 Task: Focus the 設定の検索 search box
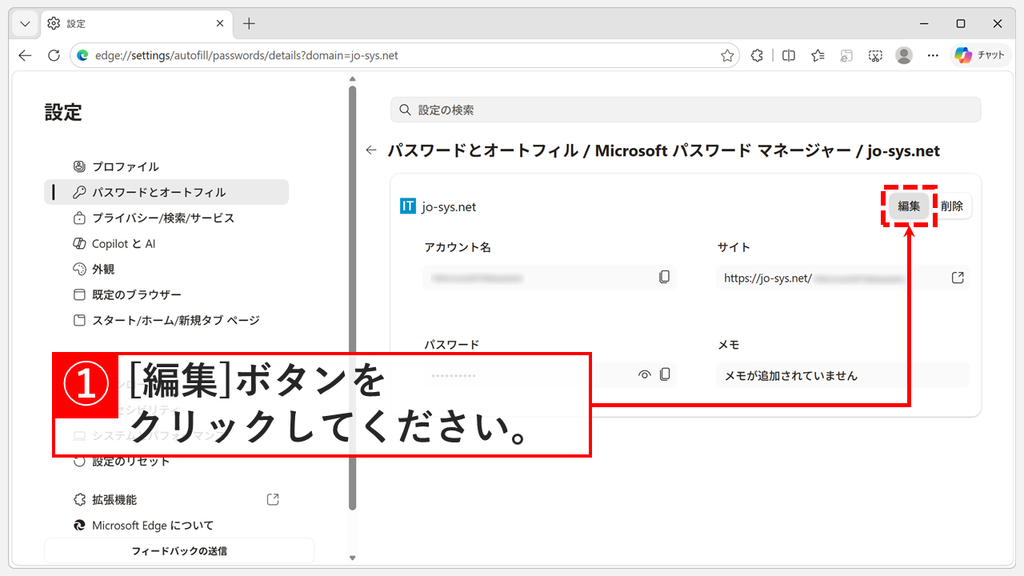[x=686, y=110]
